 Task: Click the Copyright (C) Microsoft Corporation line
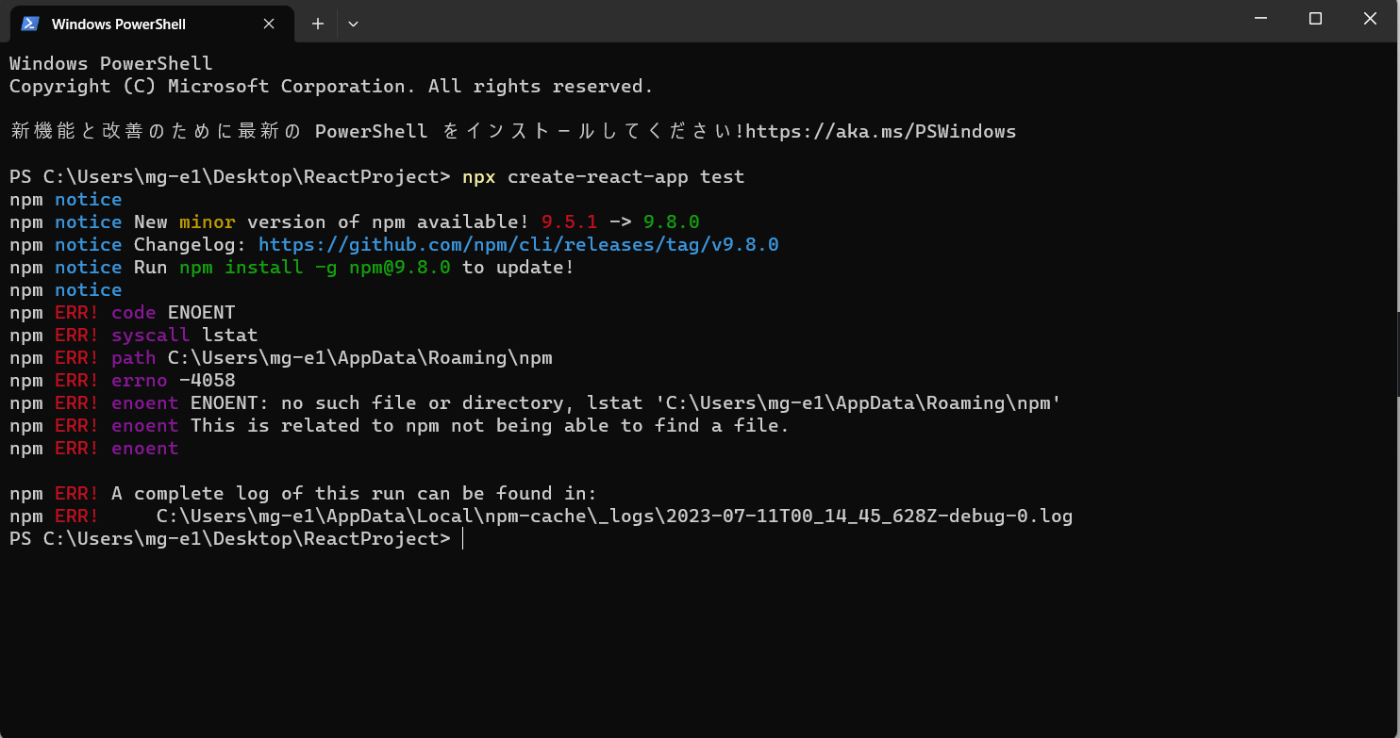pyautogui.click(x=331, y=86)
